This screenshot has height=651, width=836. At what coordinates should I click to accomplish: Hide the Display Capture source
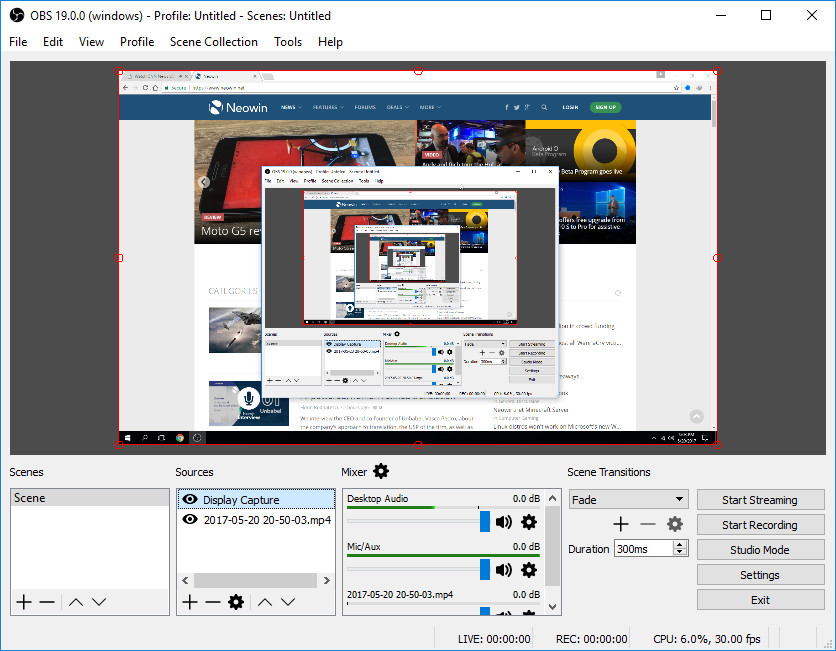pos(191,498)
